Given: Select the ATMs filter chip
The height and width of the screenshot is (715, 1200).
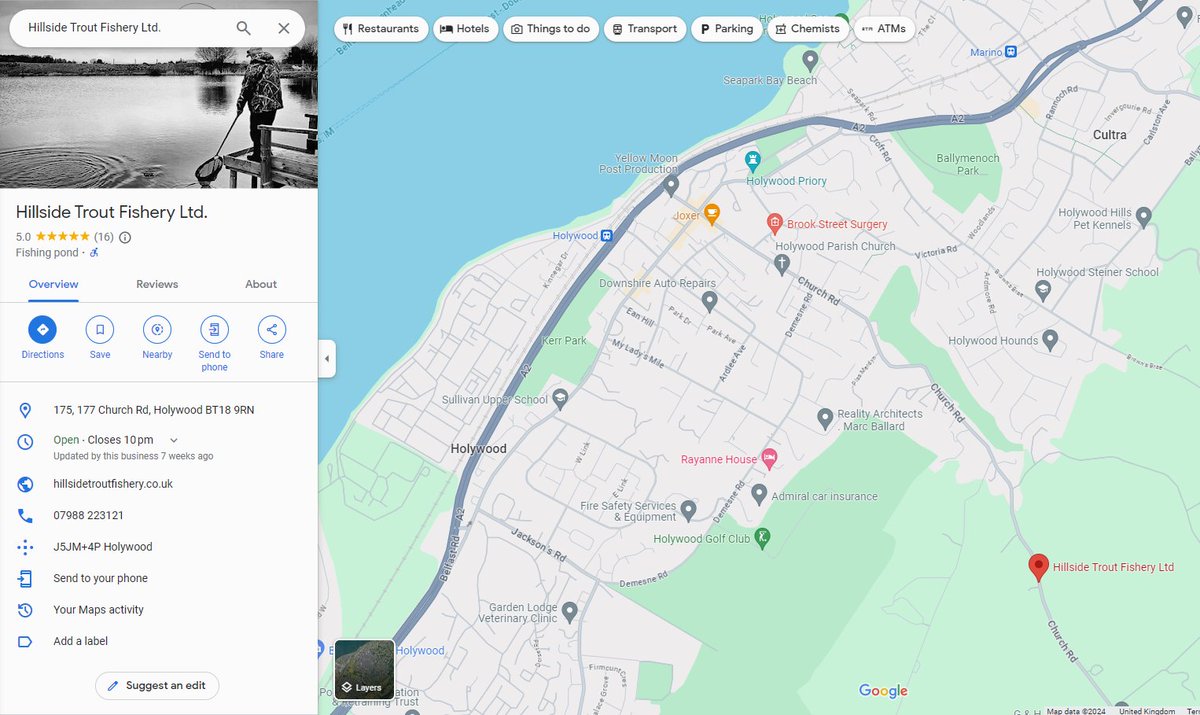Looking at the screenshot, I should 884,29.
